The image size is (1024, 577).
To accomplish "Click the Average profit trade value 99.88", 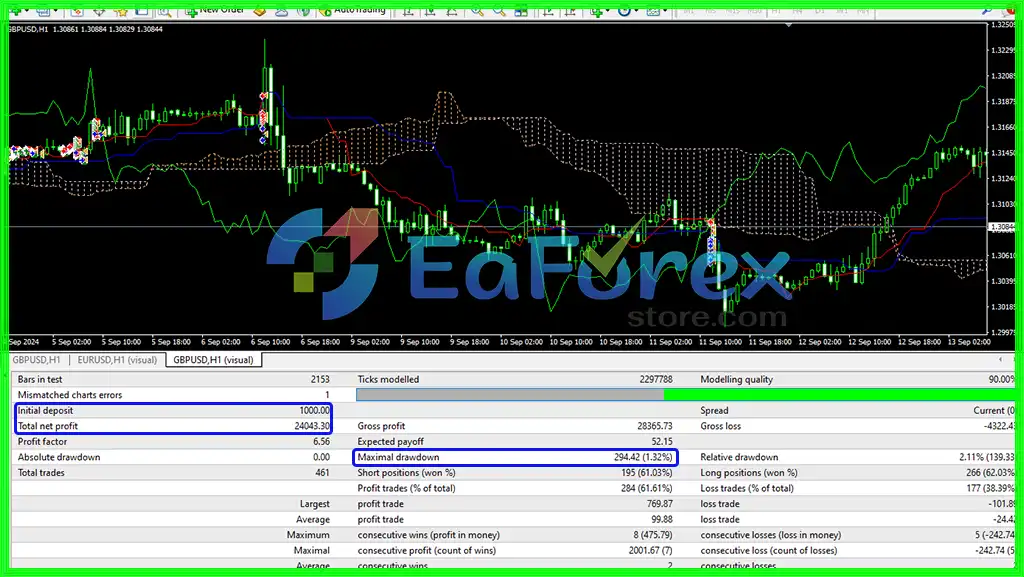I will 662,520.
